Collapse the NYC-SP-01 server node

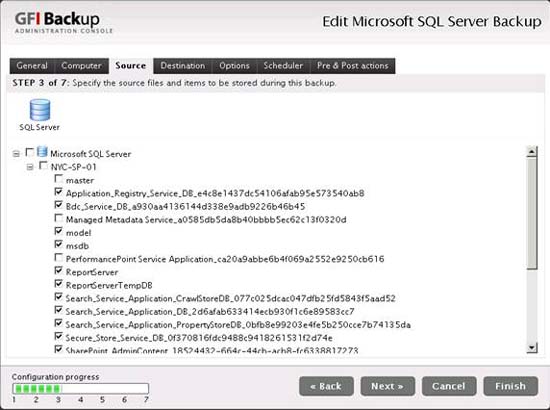[x=30, y=167]
